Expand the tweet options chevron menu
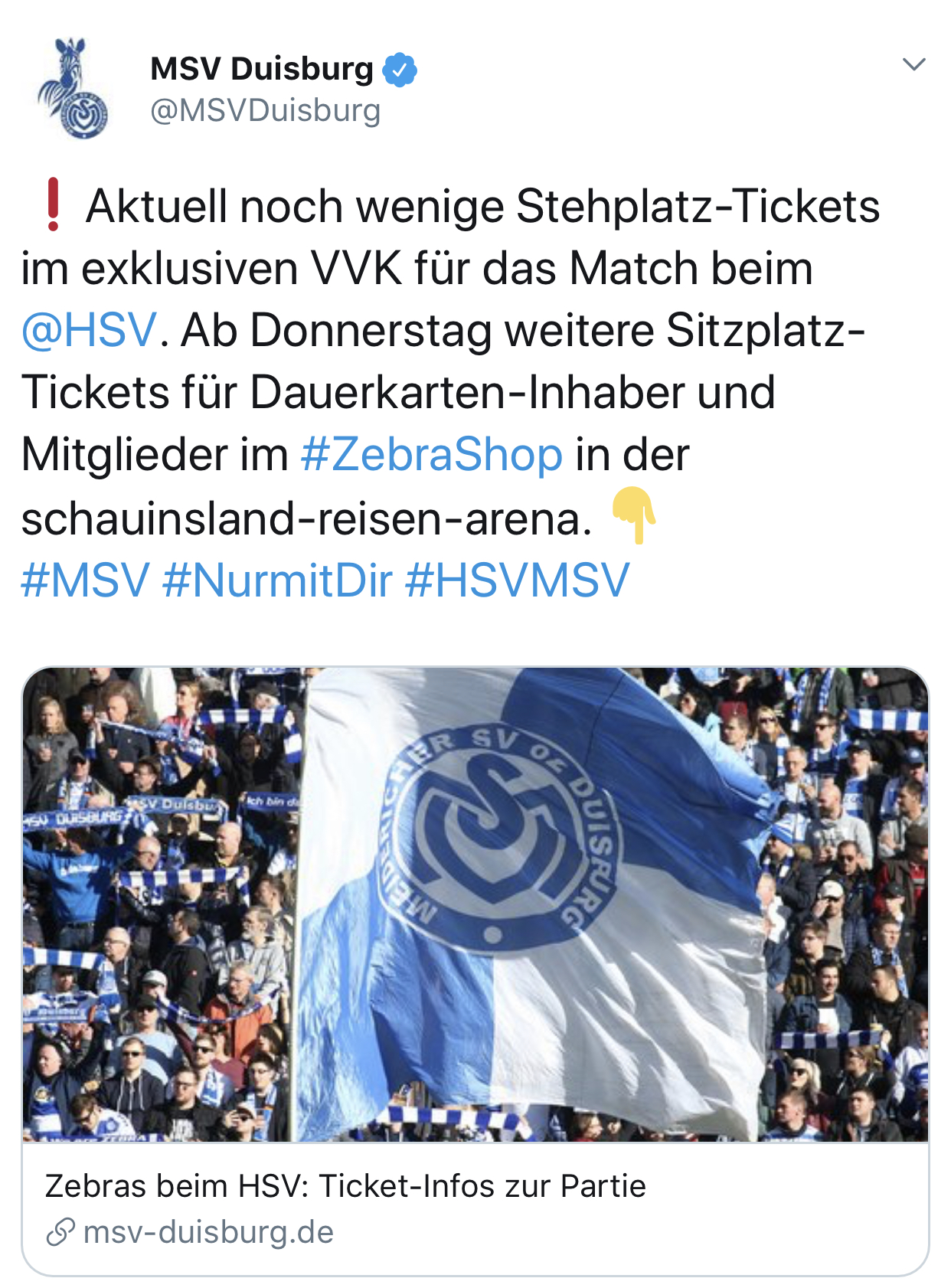 click(x=914, y=64)
